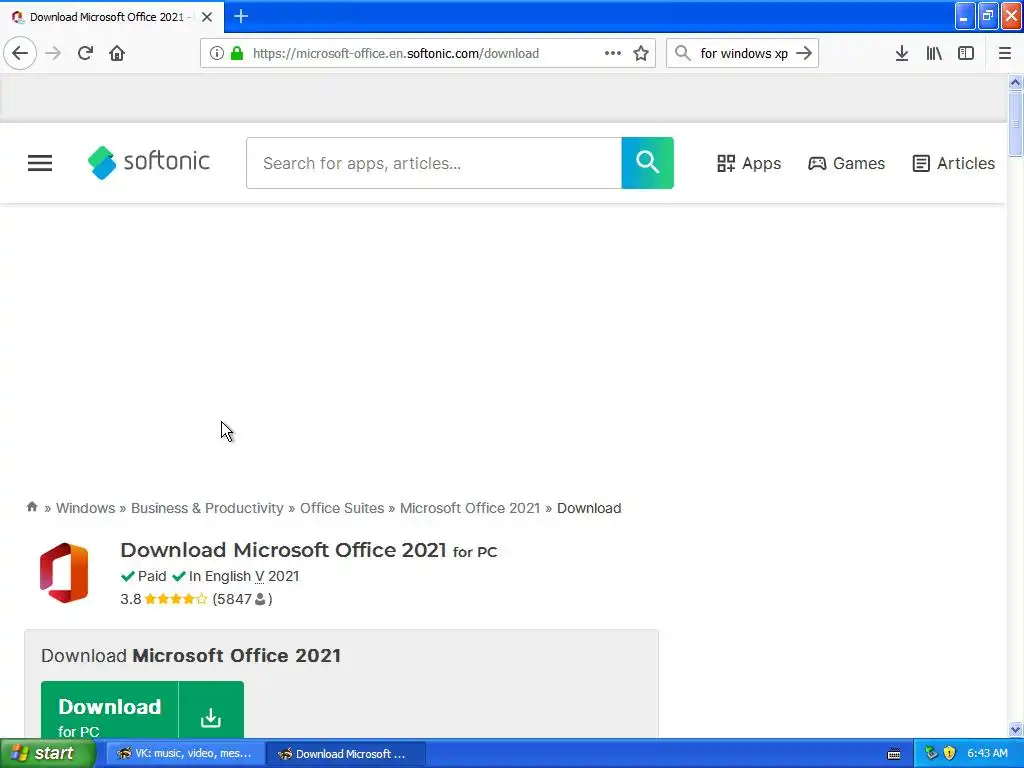Select the Download Microsoft Office 2021 tab
1024x768 pixels.
click(111, 17)
